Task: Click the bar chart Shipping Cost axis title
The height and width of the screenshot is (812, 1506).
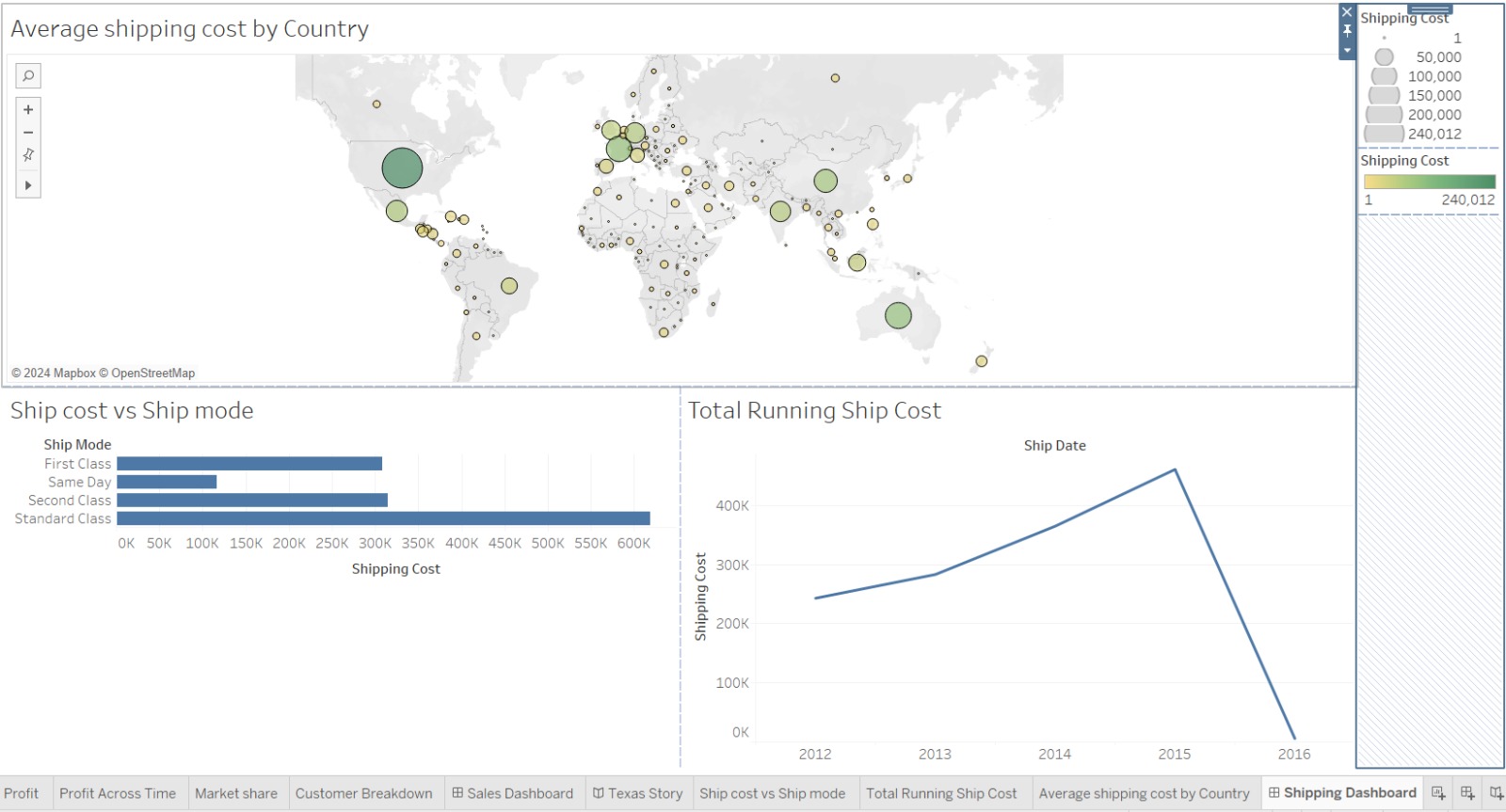Action: click(x=395, y=568)
